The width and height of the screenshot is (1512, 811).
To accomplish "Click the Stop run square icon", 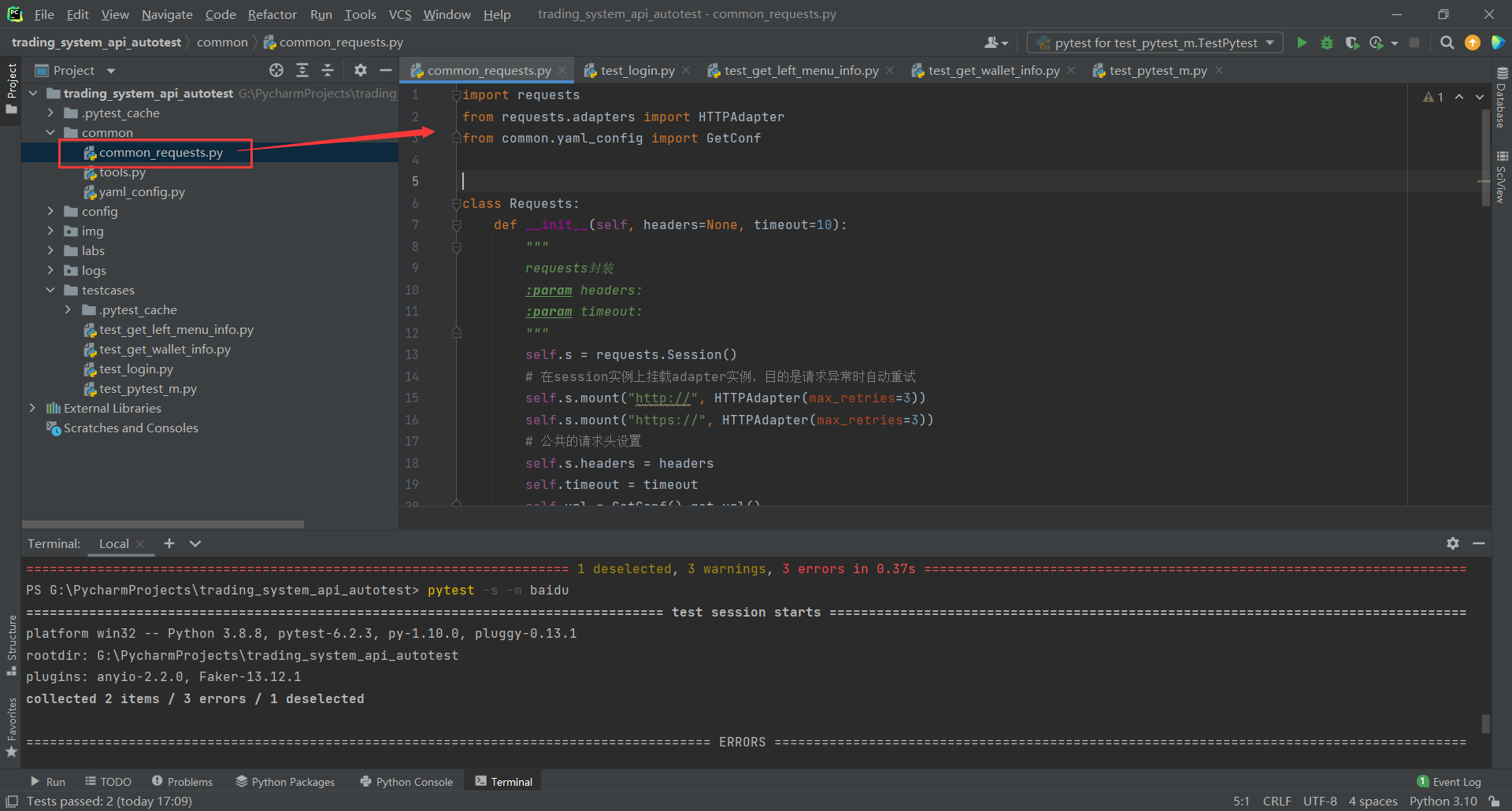I will coord(1414,43).
